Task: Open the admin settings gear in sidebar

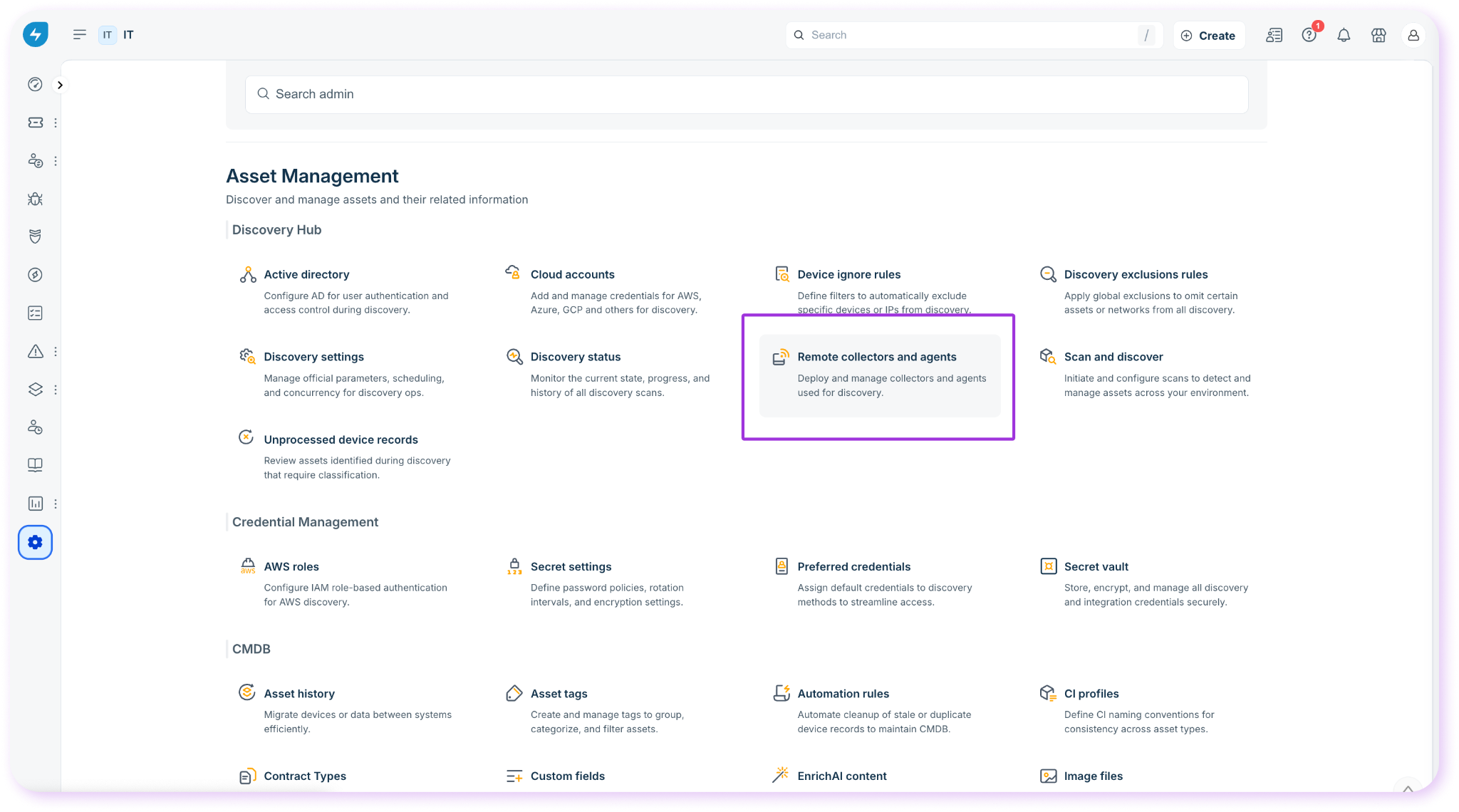Action: click(35, 542)
